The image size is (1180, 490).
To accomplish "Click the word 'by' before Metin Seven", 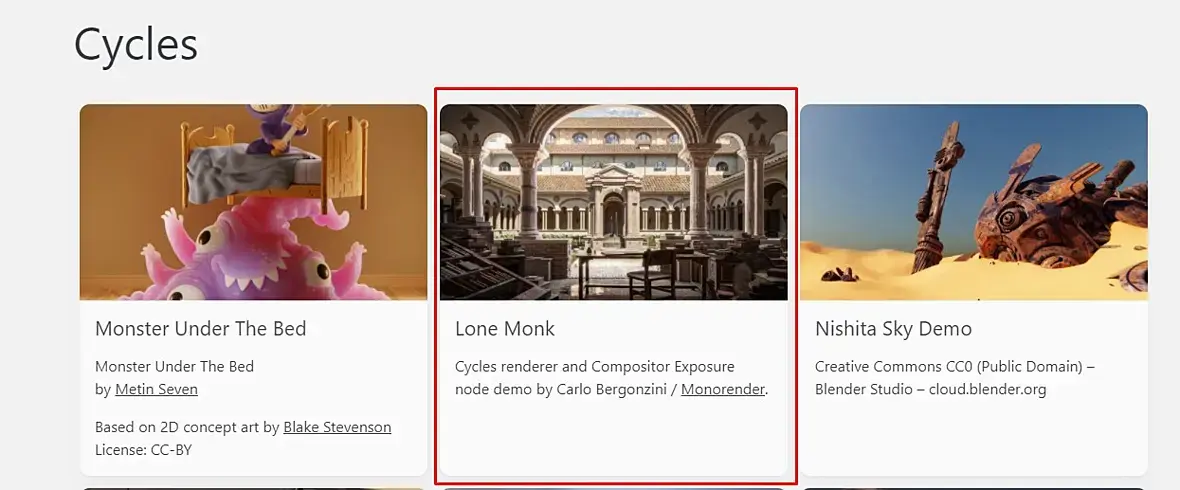I will (x=102, y=389).
